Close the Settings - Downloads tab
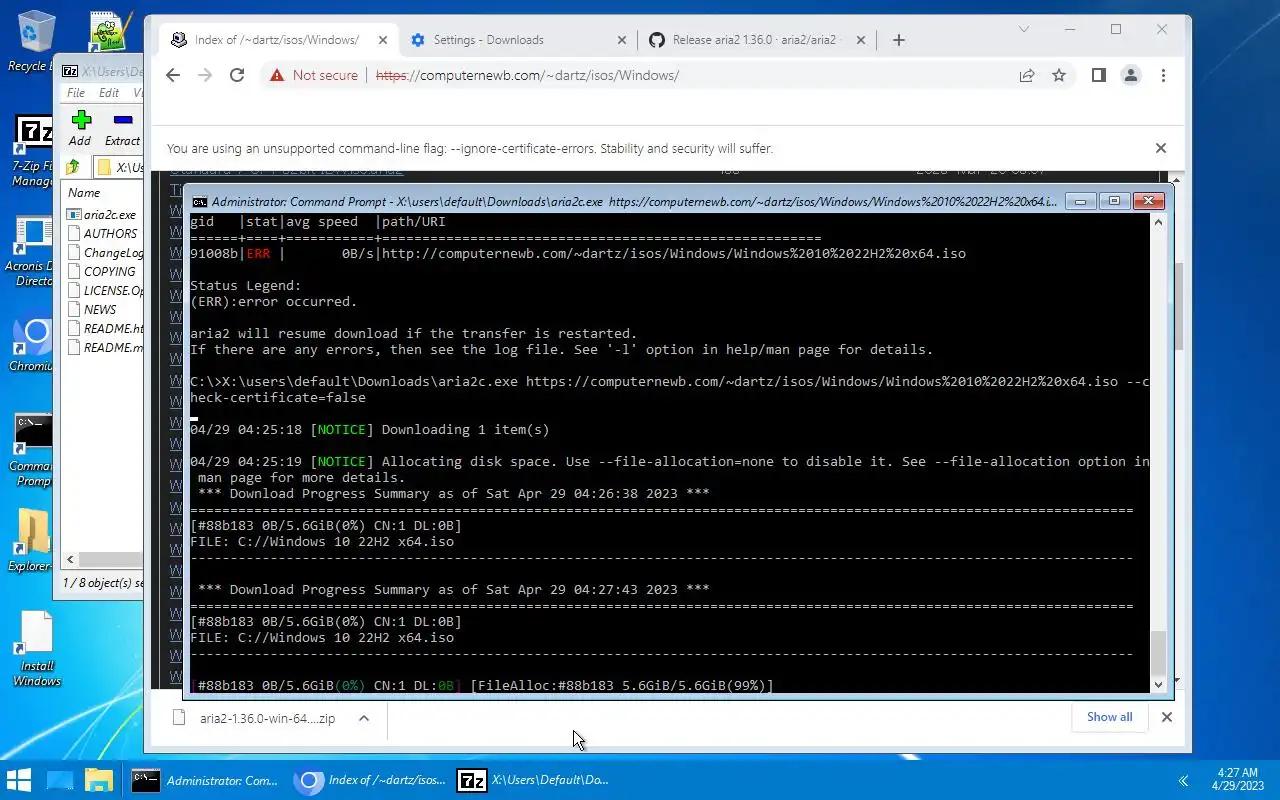 [621, 40]
